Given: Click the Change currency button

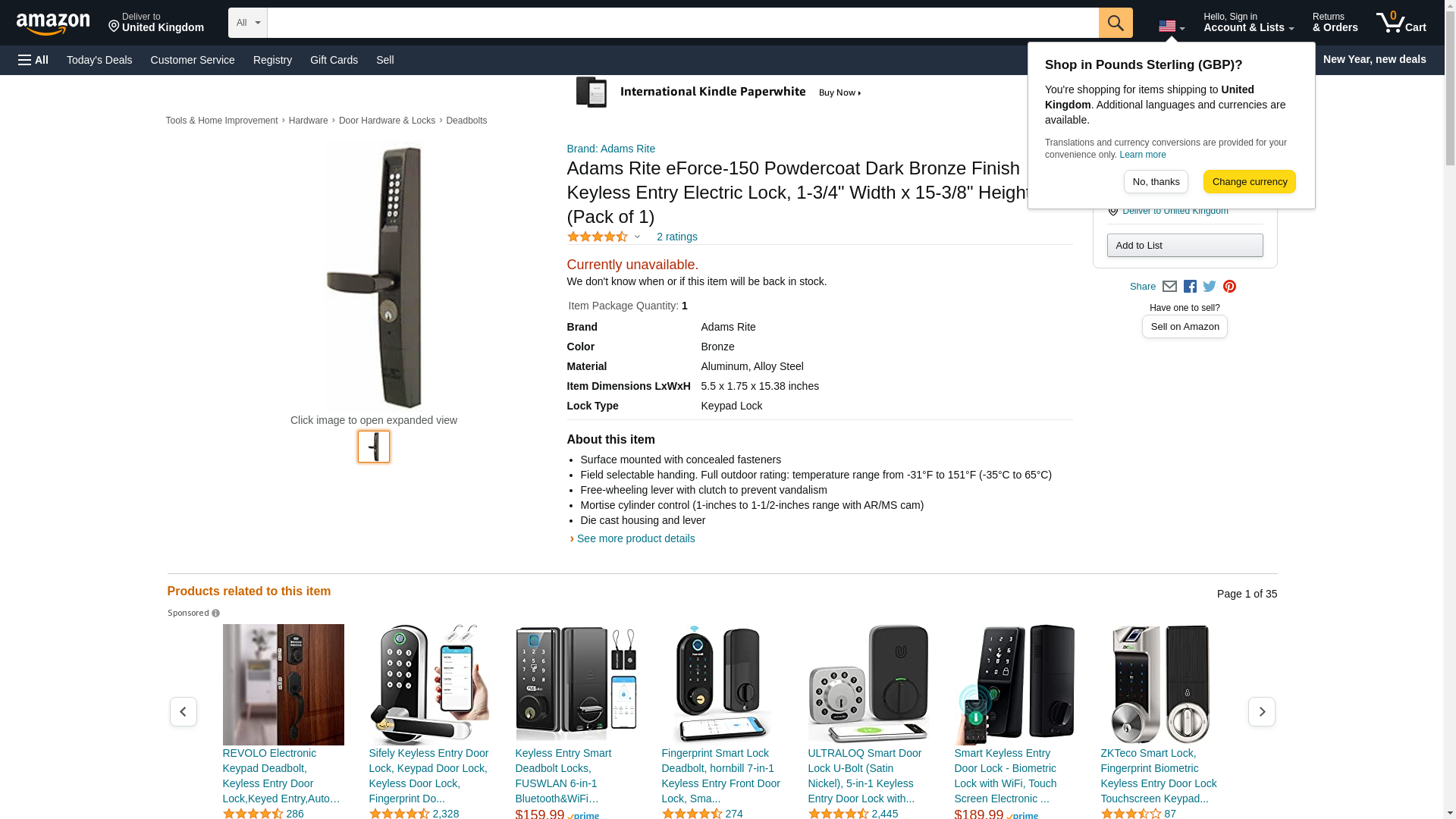Looking at the screenshot, I should (x=1249, y=181).
